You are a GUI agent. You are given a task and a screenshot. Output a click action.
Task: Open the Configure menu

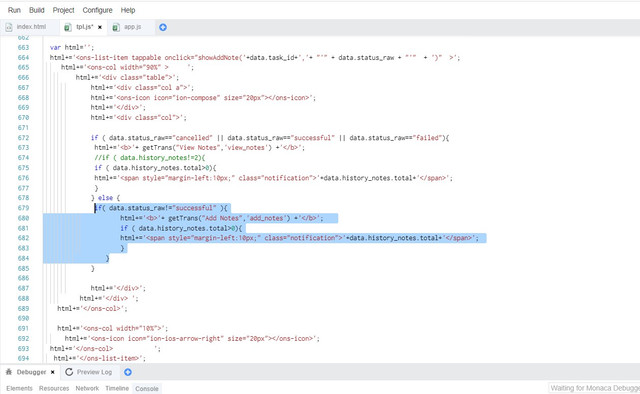[97, 10]
